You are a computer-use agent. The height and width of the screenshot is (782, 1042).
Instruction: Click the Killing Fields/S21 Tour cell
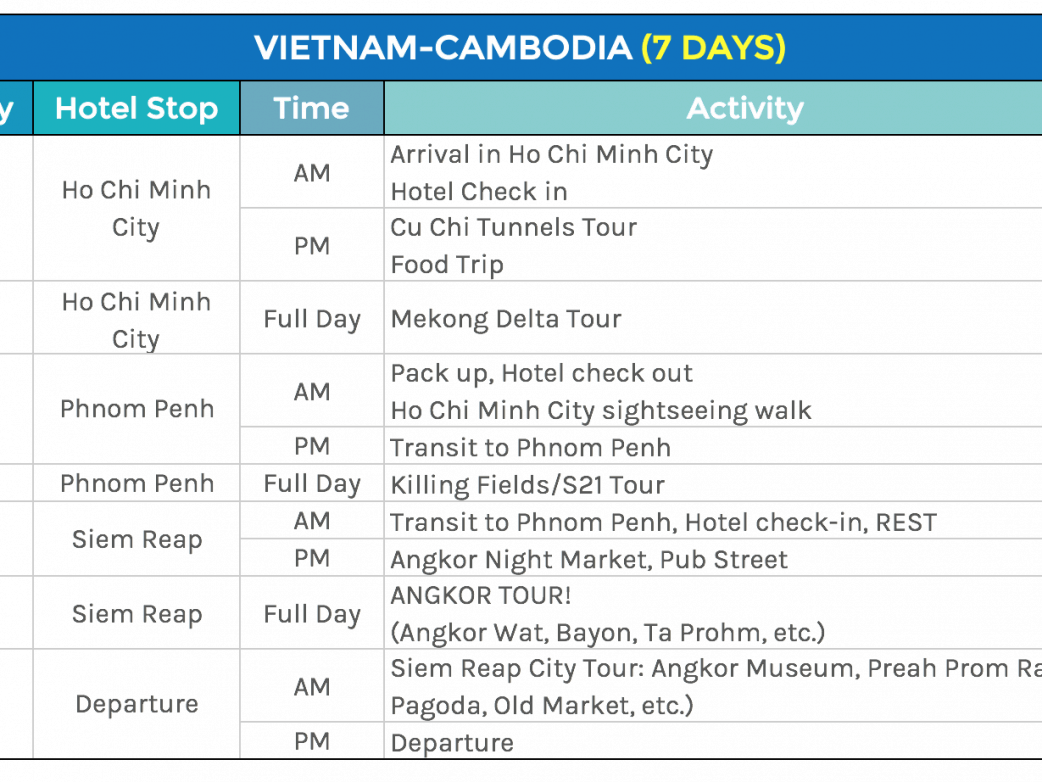coord(527,485)
